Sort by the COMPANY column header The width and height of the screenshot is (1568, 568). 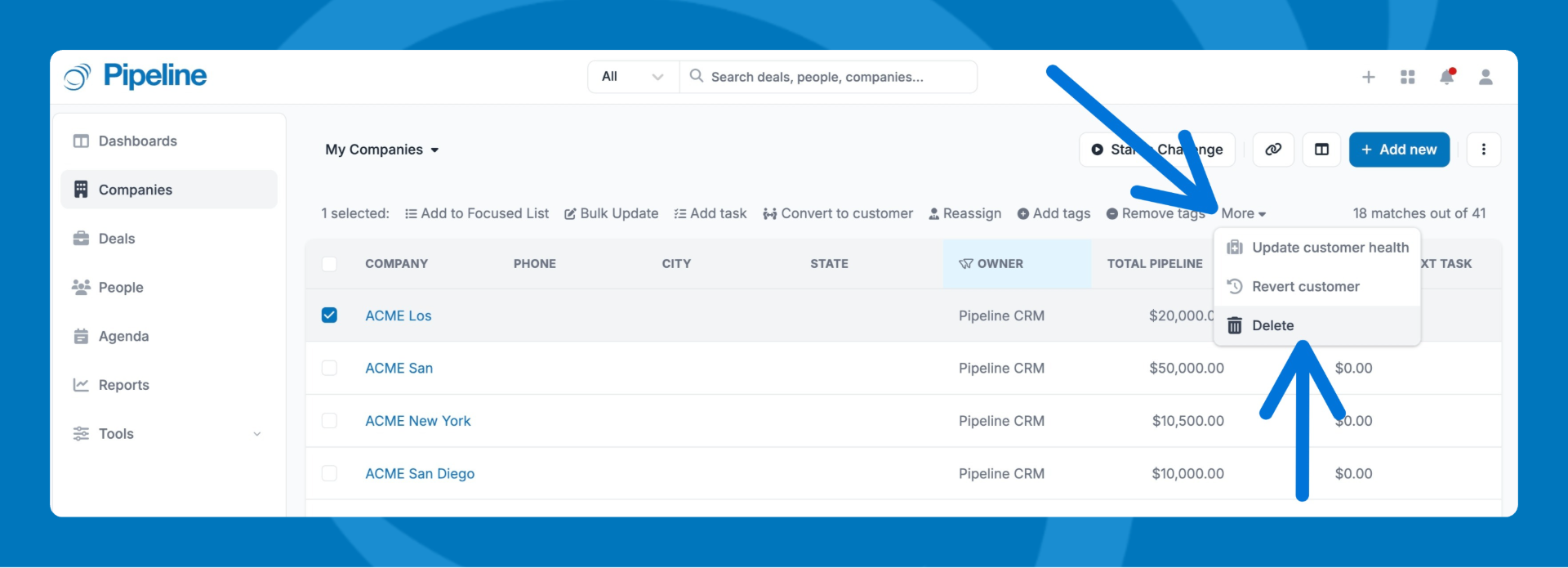coord(397,263)
